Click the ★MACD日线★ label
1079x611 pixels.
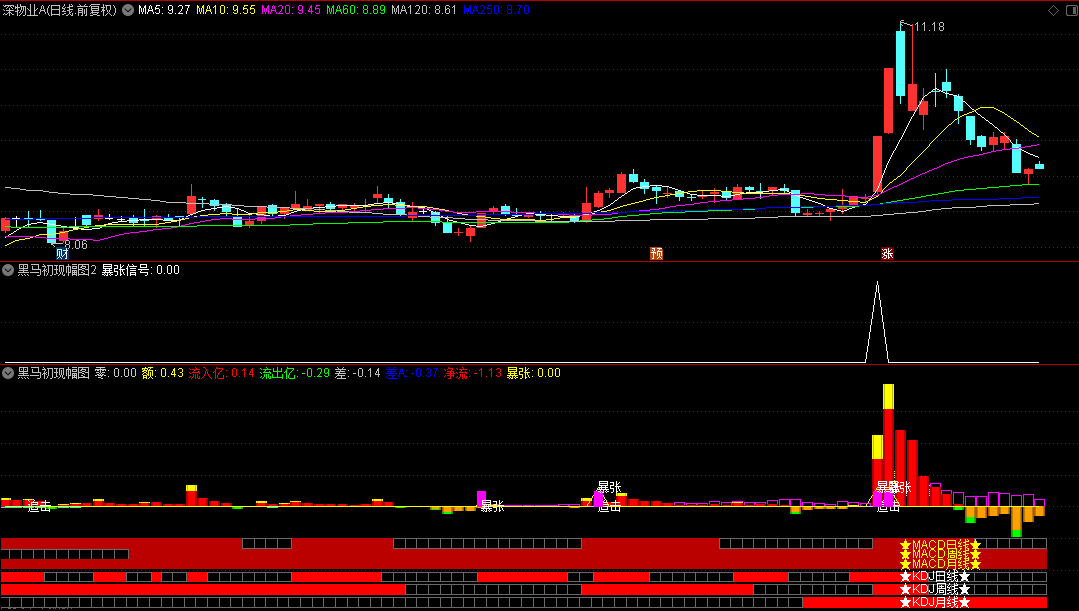(x=940, y=545)
